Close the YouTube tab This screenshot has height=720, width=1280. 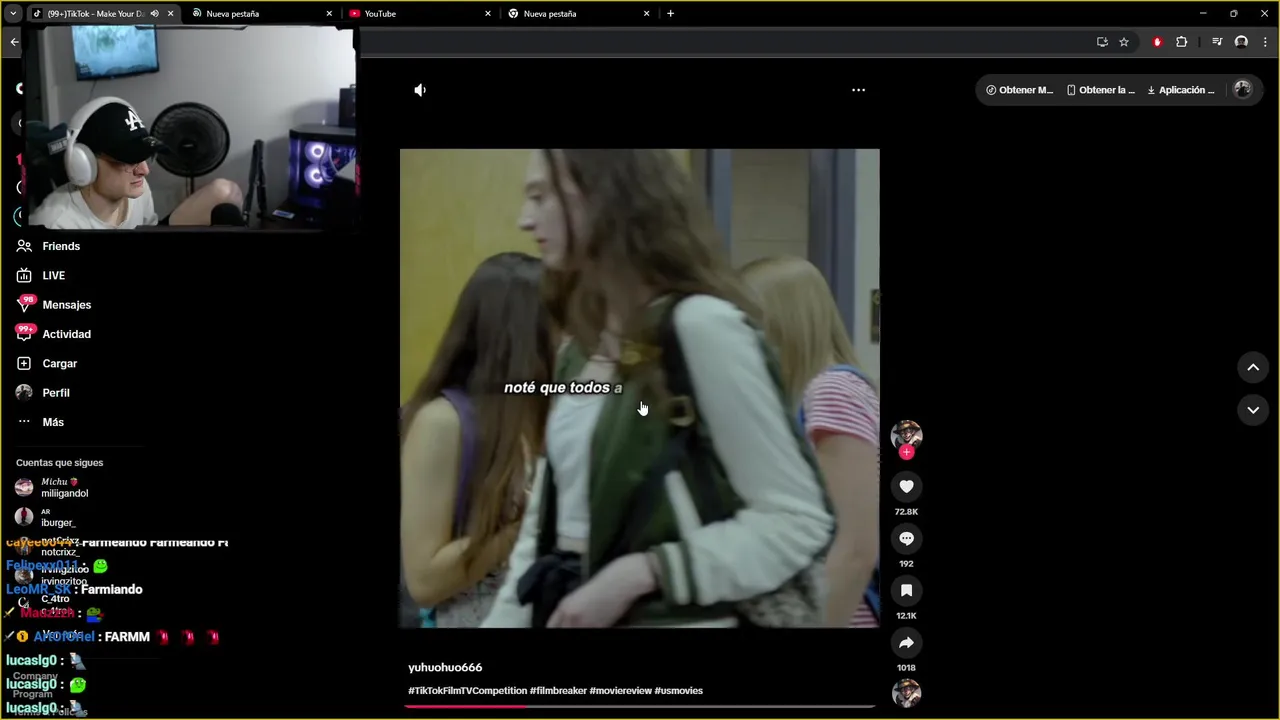point(488,14)
